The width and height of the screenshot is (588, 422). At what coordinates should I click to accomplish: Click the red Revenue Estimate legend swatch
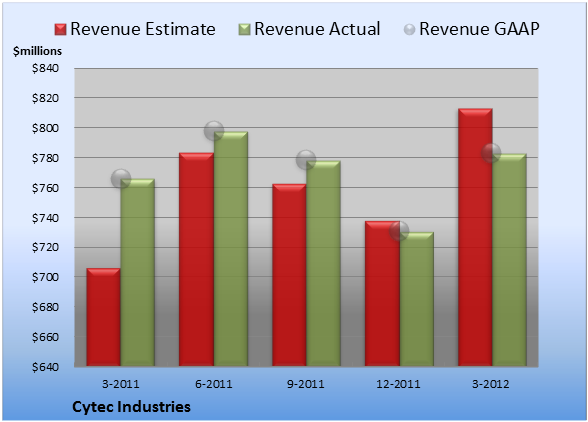[x=60, y=30]
